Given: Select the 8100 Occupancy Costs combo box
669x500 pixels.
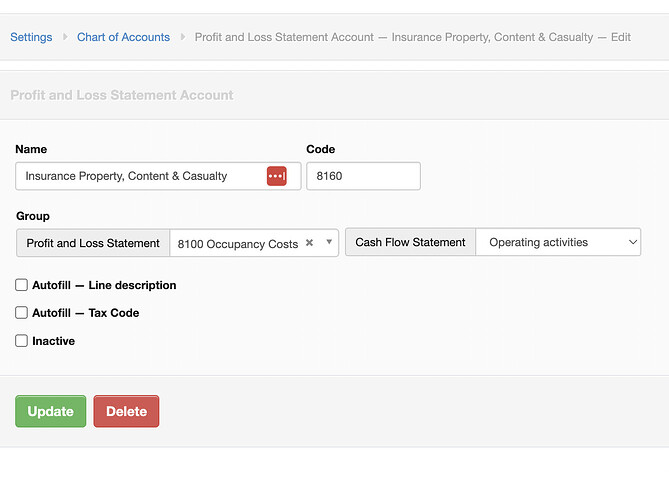Looking at the screenshot, I should coord(254,243).
